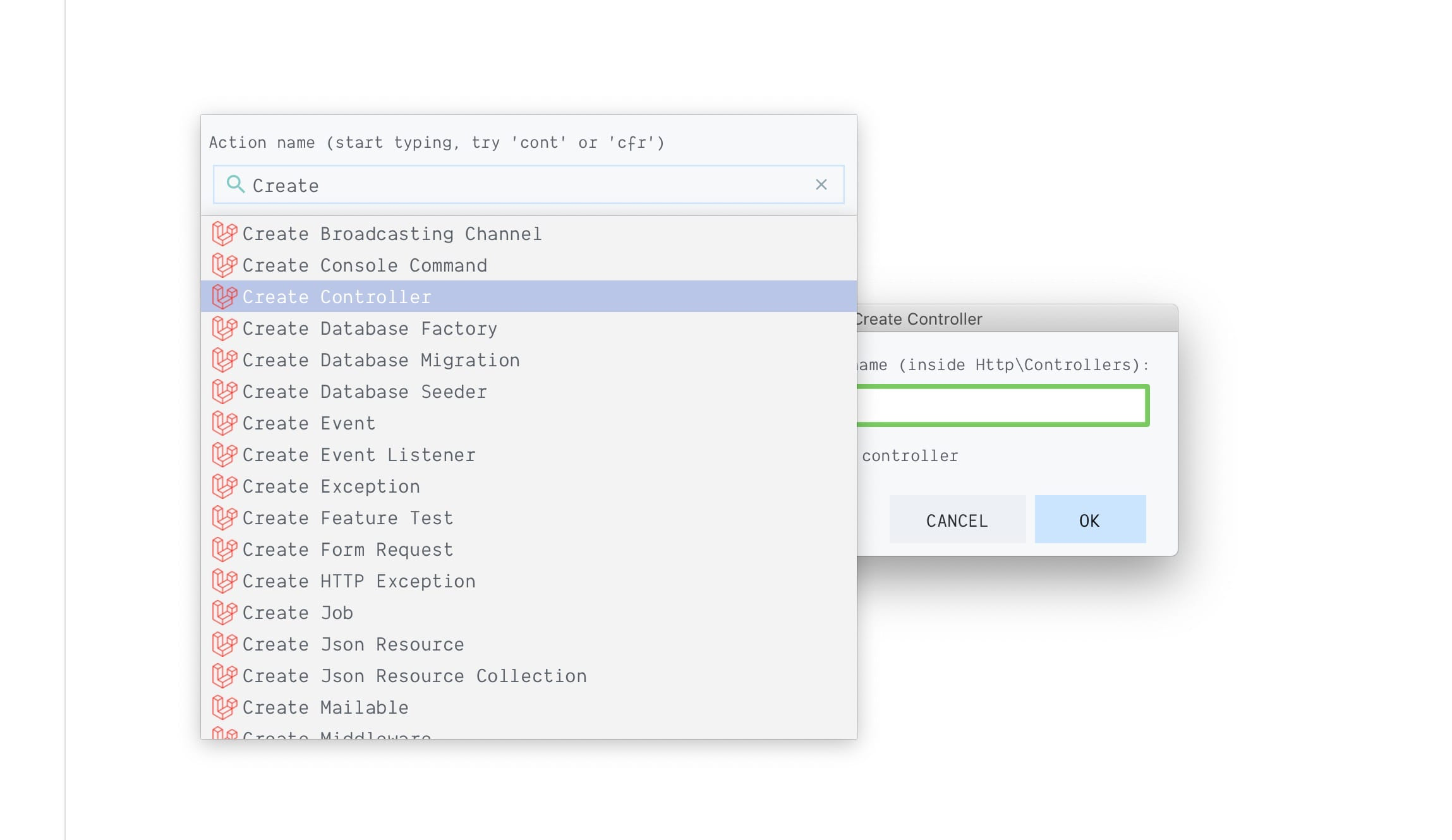Click the magnifying glass search icon

point(235,184)
